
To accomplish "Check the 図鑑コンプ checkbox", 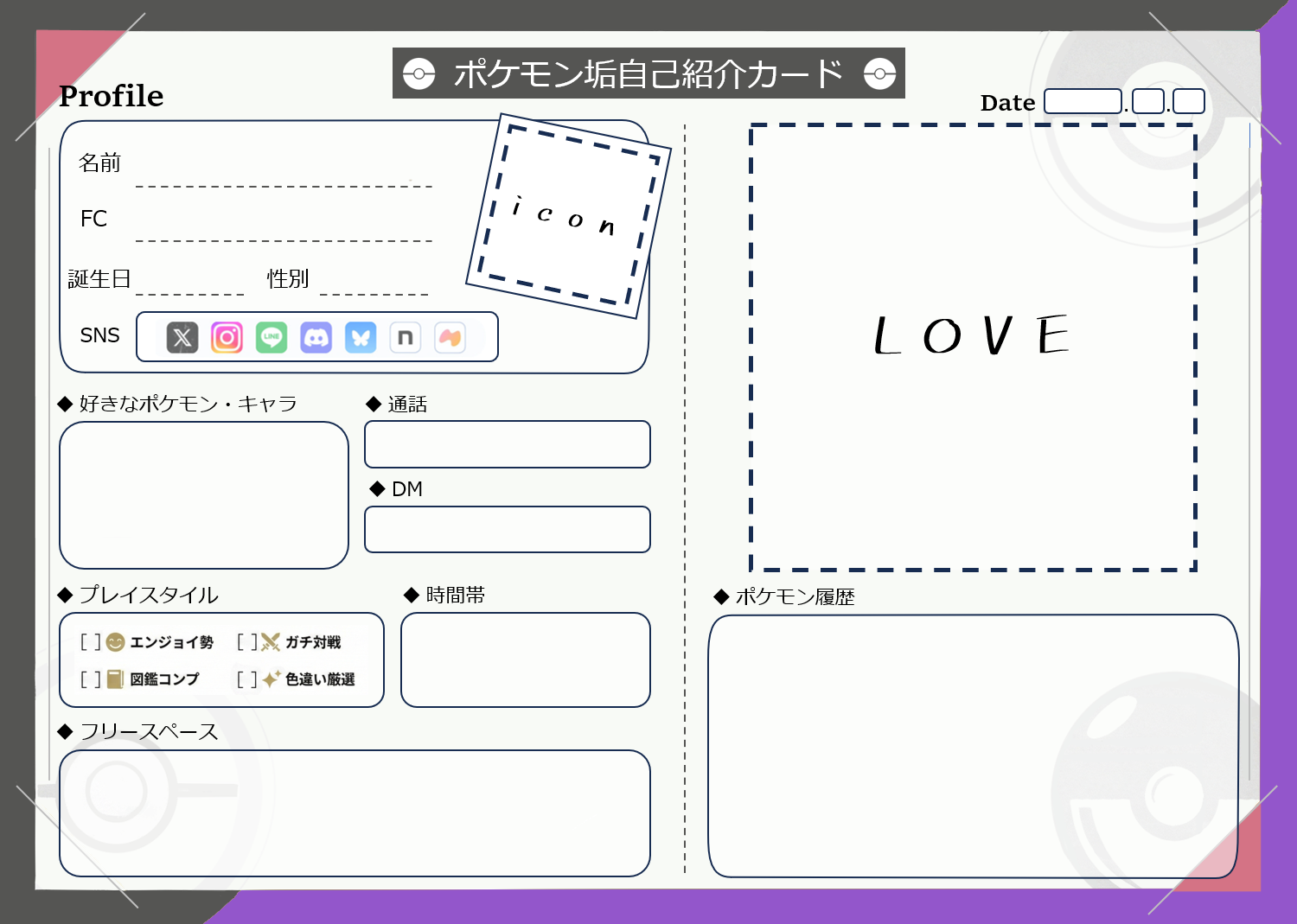I will point(91,679).
